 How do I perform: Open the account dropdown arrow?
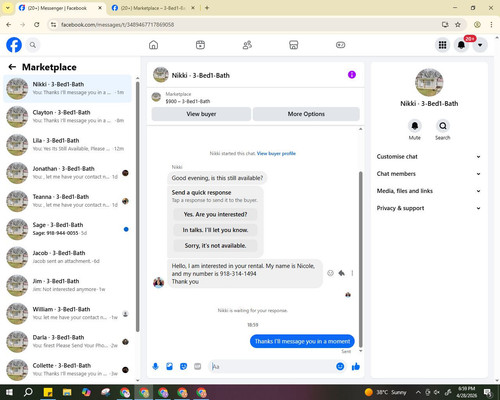coord(480,45)
